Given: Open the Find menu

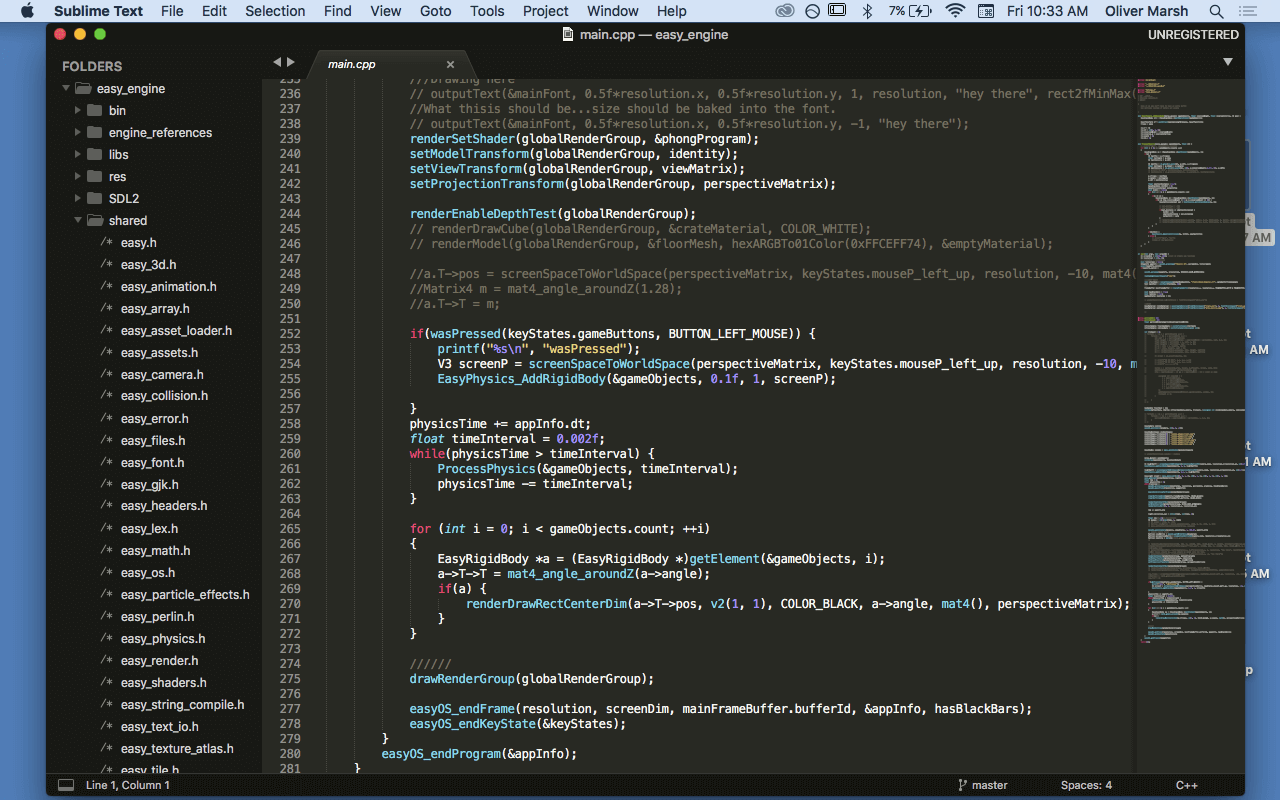Looking at the screenshot, I should [x=338, y=11].
